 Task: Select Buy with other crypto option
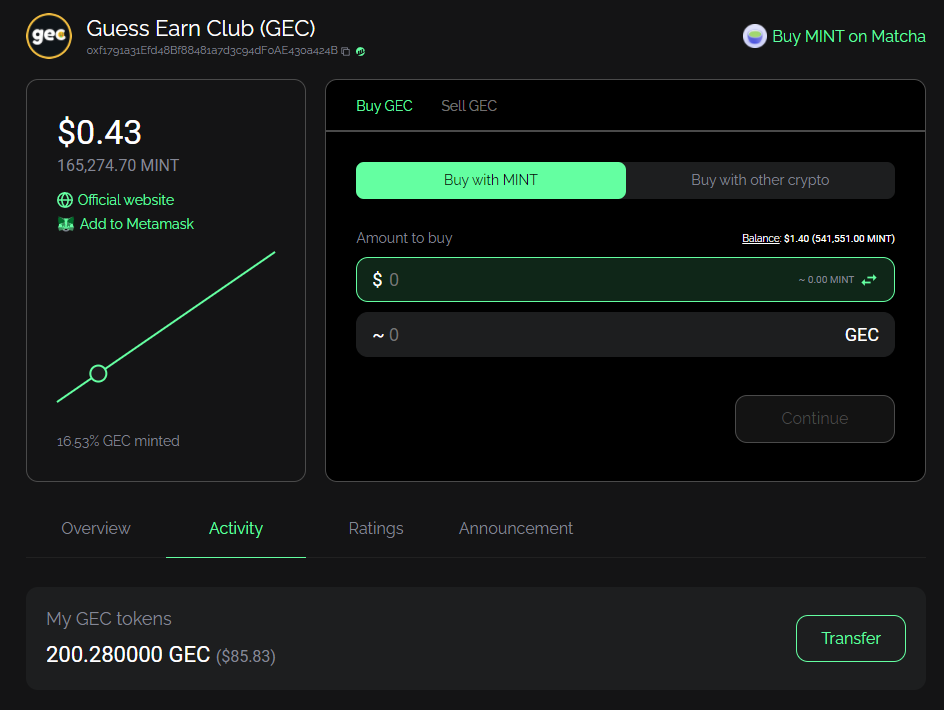point(760,180)
